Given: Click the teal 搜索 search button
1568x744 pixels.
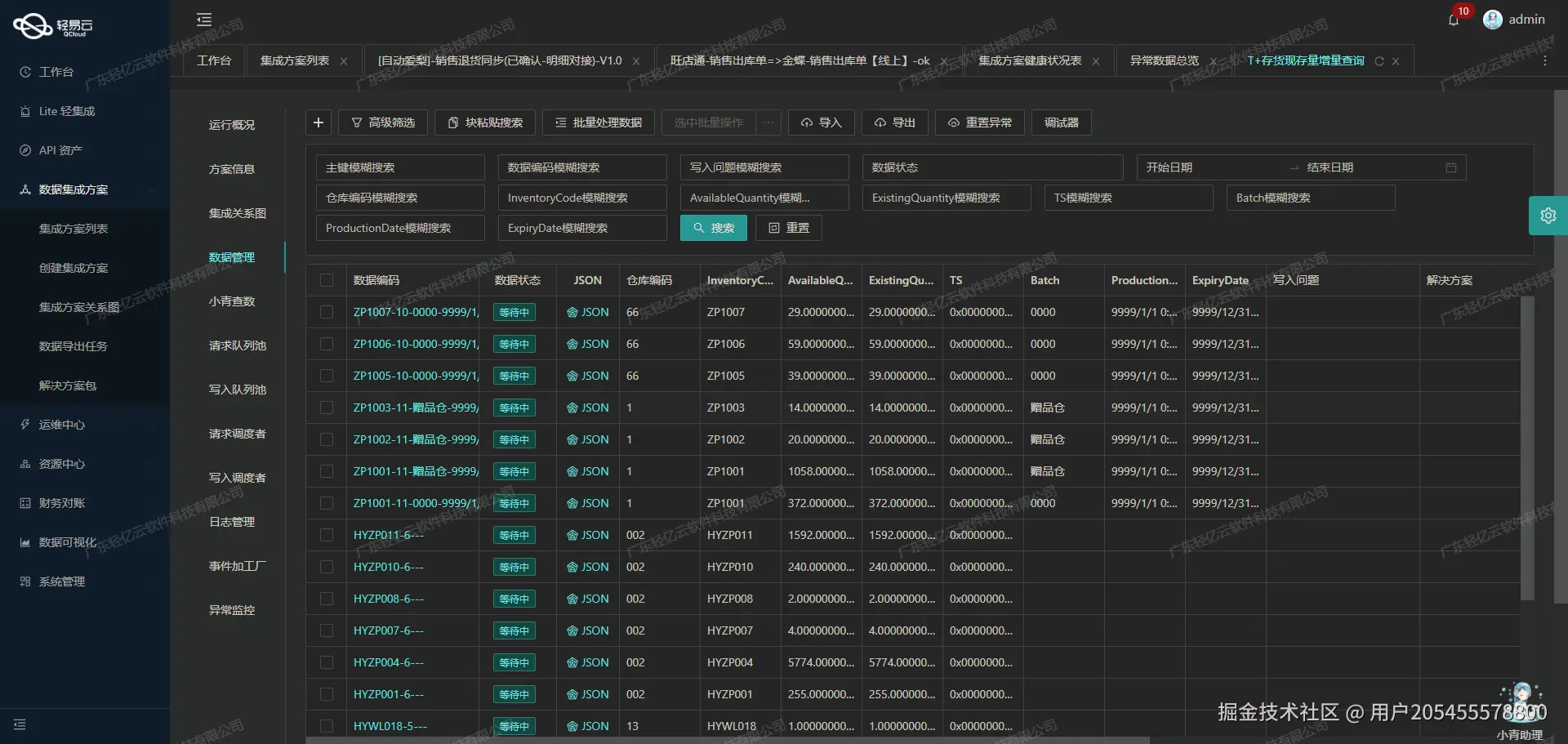Looking at the screenshot, I should [714, 228].
